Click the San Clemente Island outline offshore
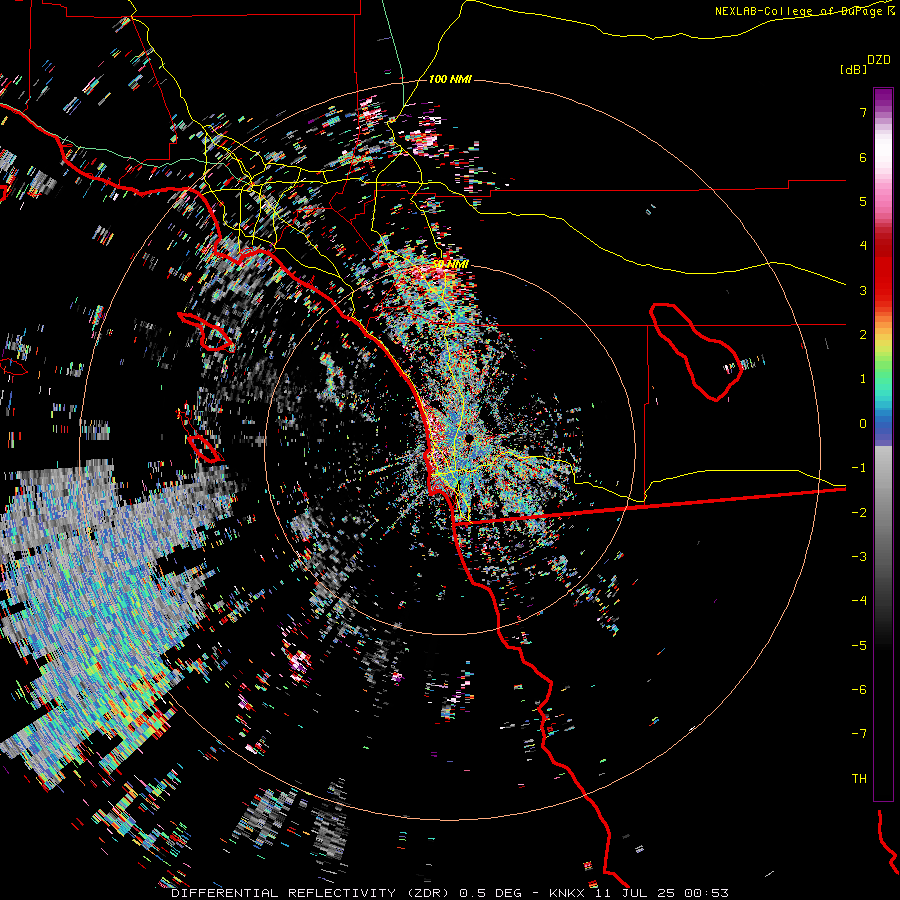Screen dimensions: 900x900 [x=205, y=449]
